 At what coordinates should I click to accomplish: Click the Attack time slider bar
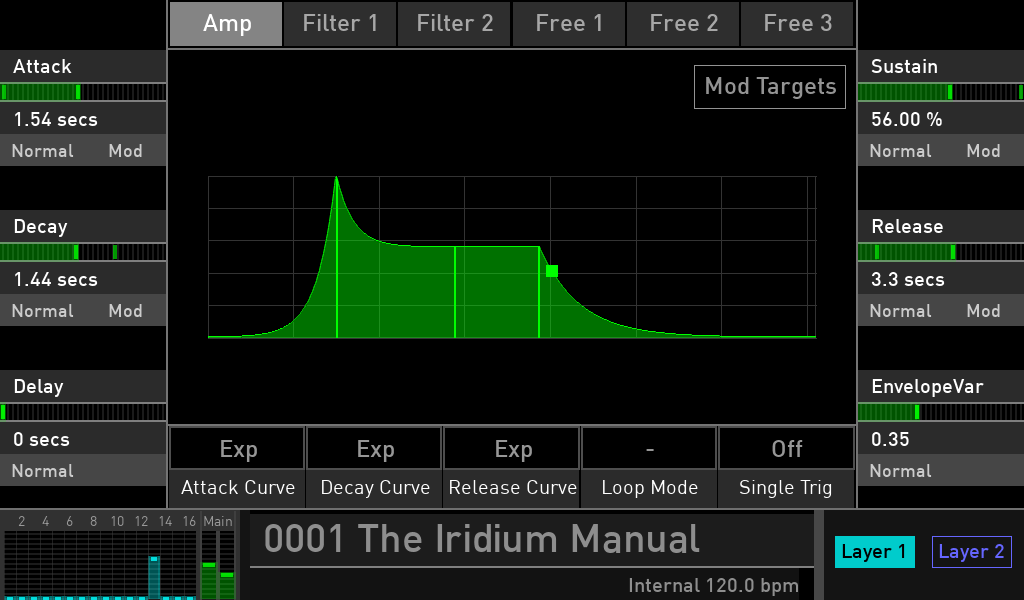pyautogui.click(x=83, y=92)
